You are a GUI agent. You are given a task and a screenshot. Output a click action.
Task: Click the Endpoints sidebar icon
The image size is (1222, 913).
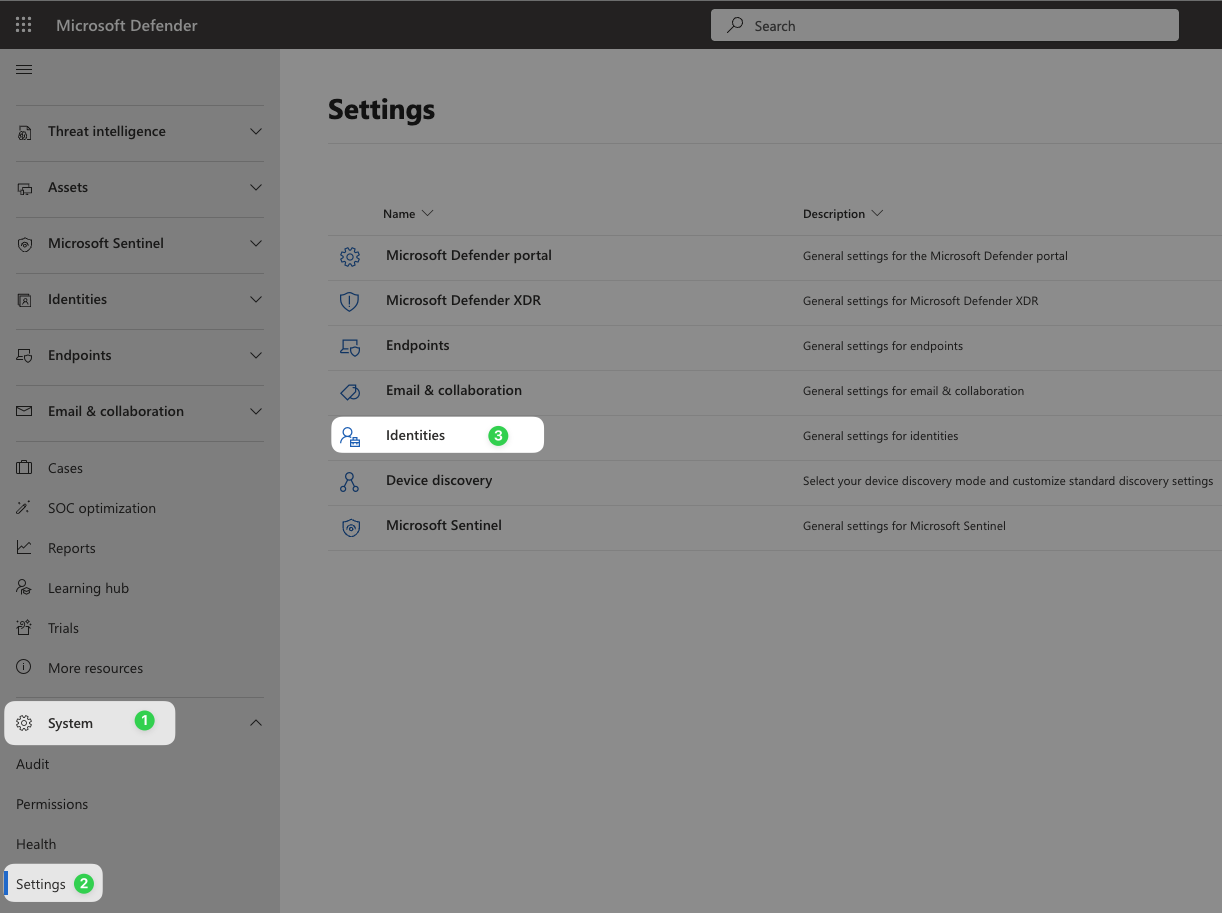pyautogui.click(x=25, y=356)
